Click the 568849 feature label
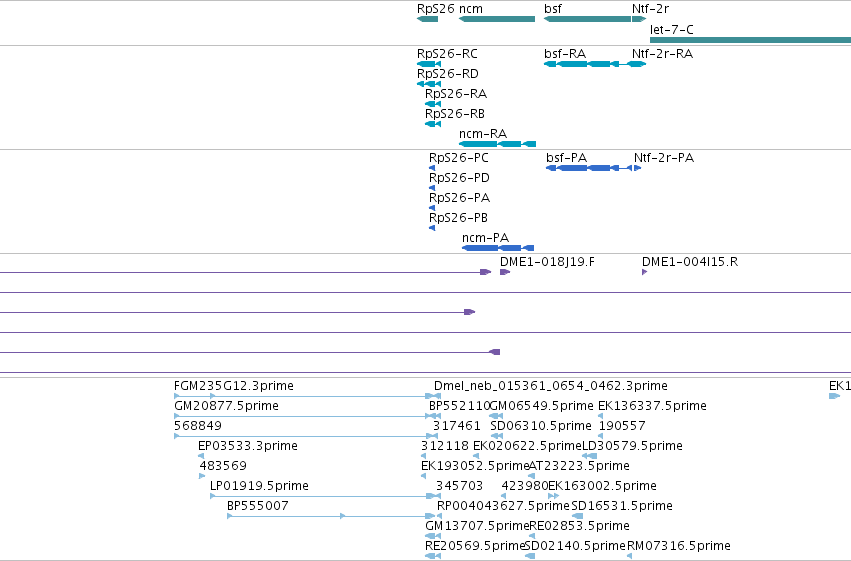This screenshot has width=851, height=561. pyautogui.click(x=198, y=426)
